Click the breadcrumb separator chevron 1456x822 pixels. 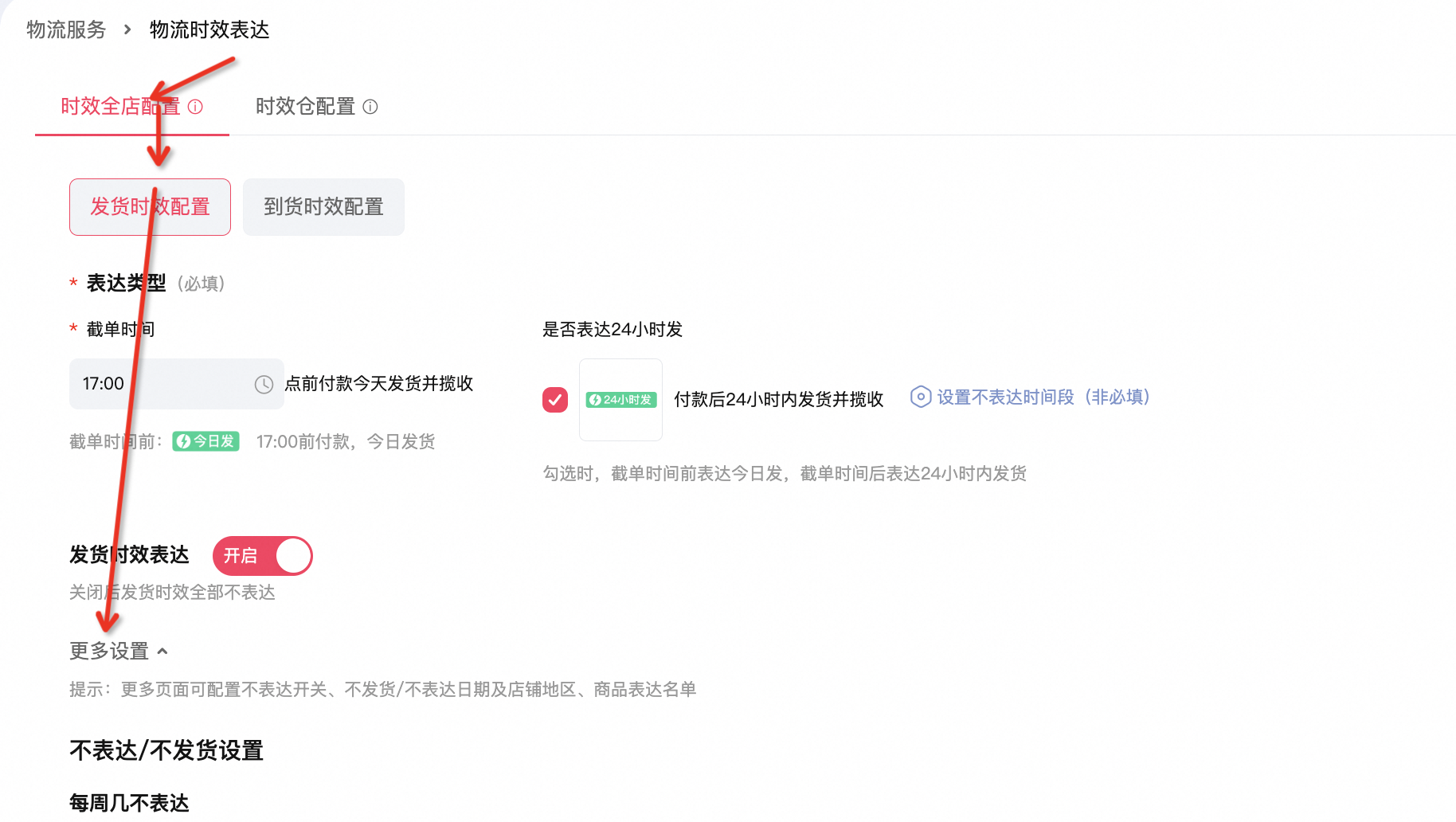tap(127, 30)
